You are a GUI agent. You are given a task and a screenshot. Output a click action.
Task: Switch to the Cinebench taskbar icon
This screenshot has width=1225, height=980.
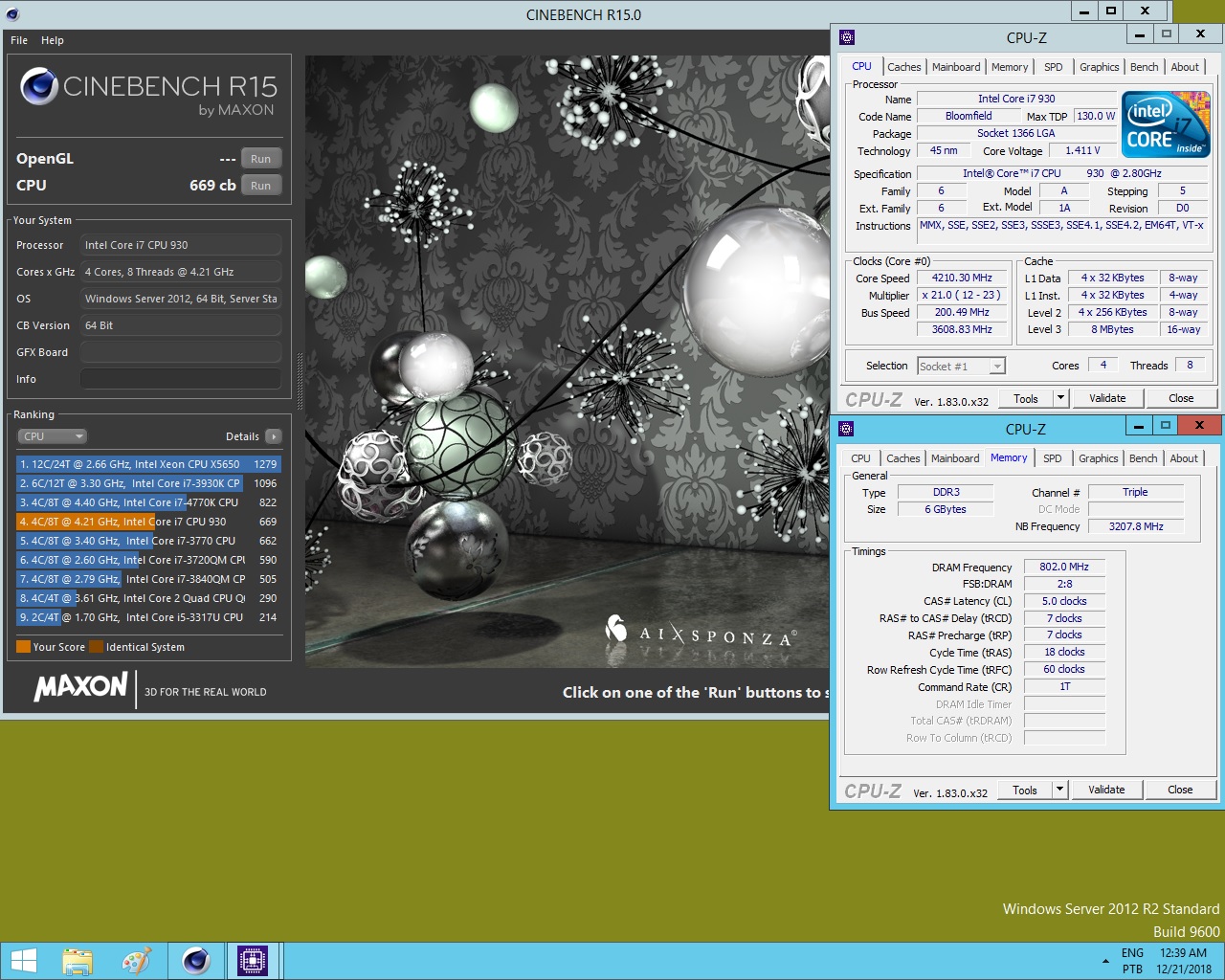coord(196,961)
